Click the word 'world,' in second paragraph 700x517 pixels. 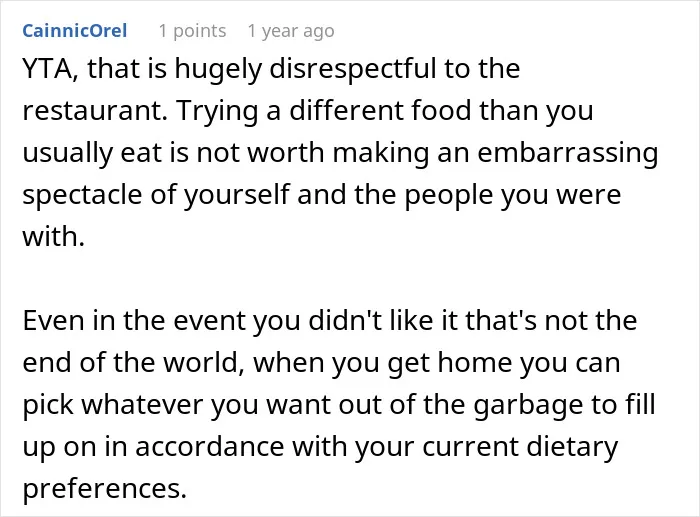[201, 362]
